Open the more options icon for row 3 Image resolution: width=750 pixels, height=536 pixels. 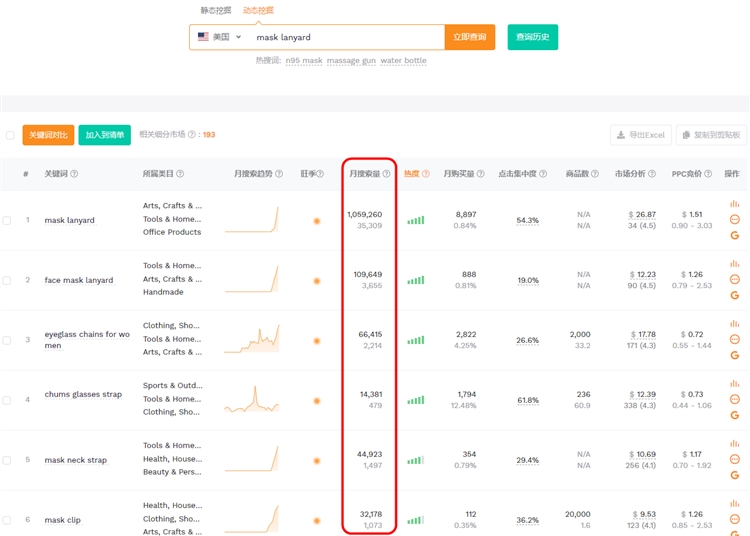pos(735,339)
